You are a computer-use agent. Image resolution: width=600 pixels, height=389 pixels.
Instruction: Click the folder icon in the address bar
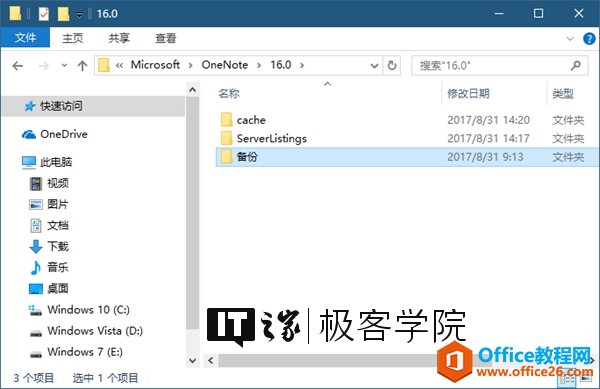coord(104,65)
